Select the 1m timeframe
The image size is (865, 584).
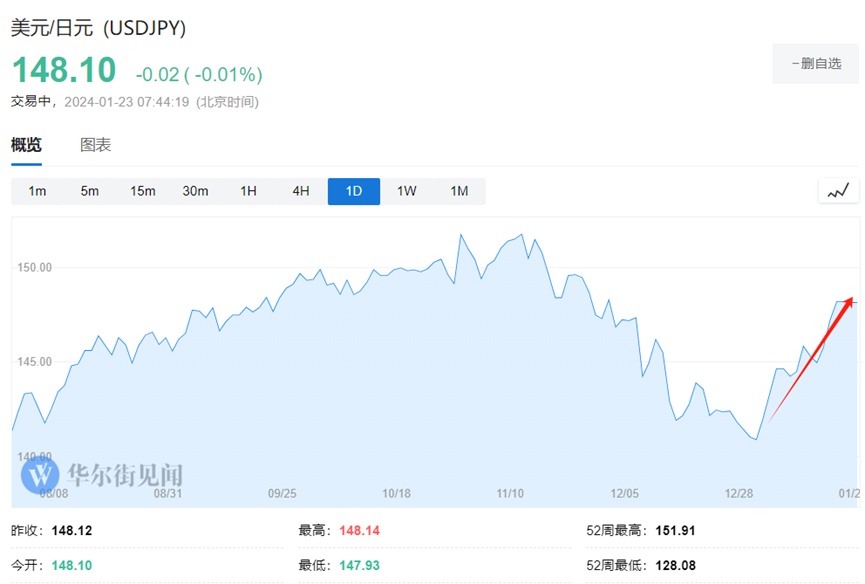37,191
